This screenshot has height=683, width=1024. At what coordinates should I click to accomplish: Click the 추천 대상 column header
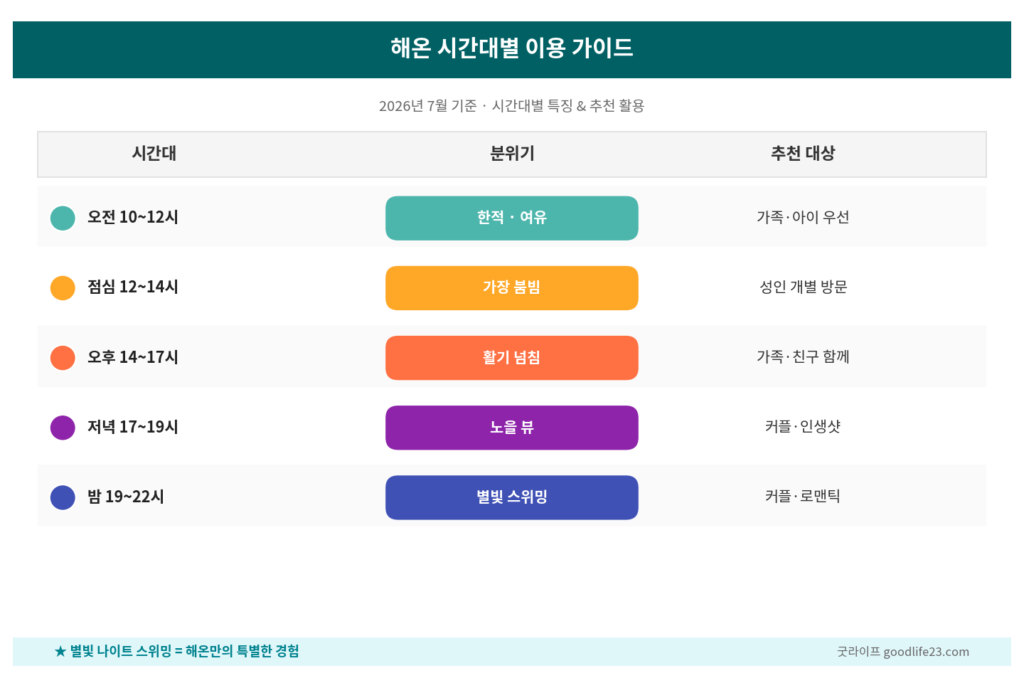803,153
